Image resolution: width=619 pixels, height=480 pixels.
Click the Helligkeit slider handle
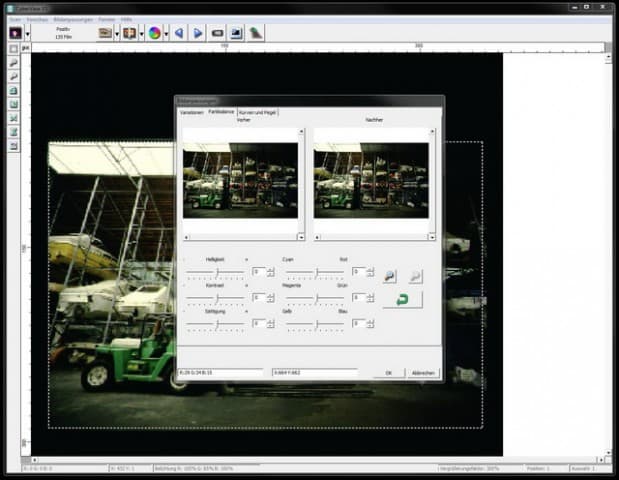(x=216, y=271)
